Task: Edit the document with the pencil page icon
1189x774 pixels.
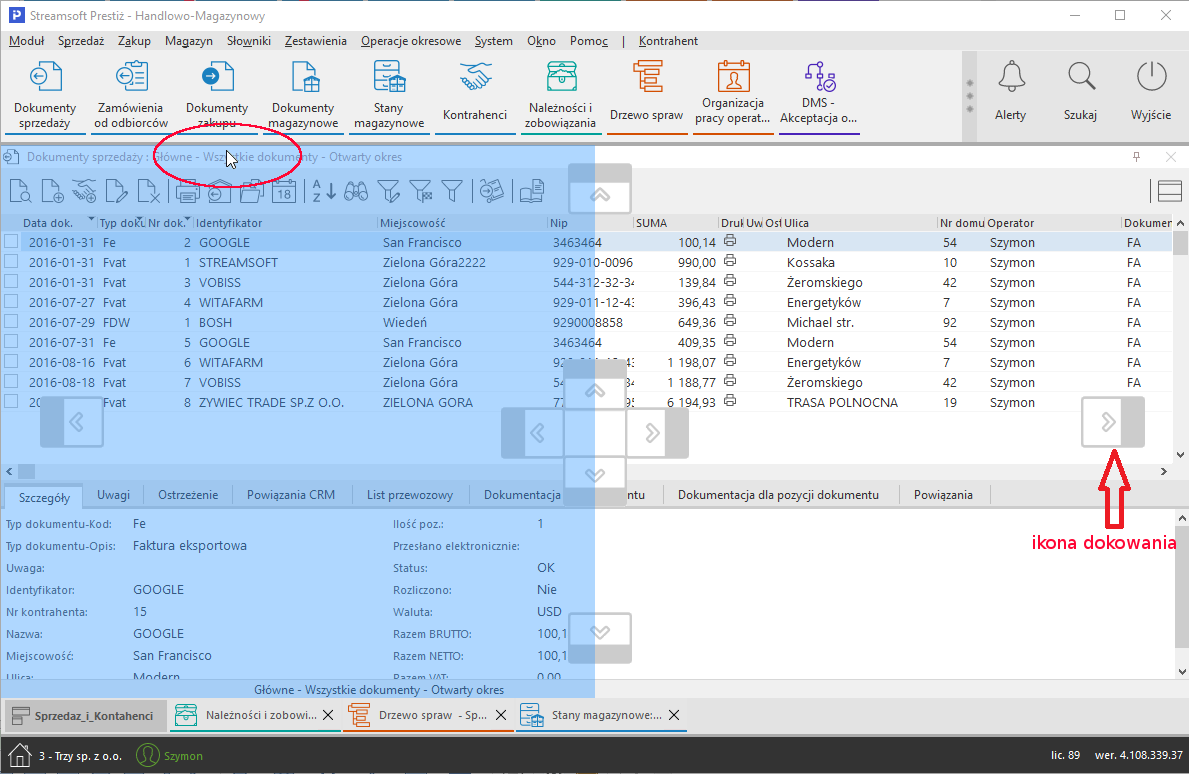Action: 116,191
